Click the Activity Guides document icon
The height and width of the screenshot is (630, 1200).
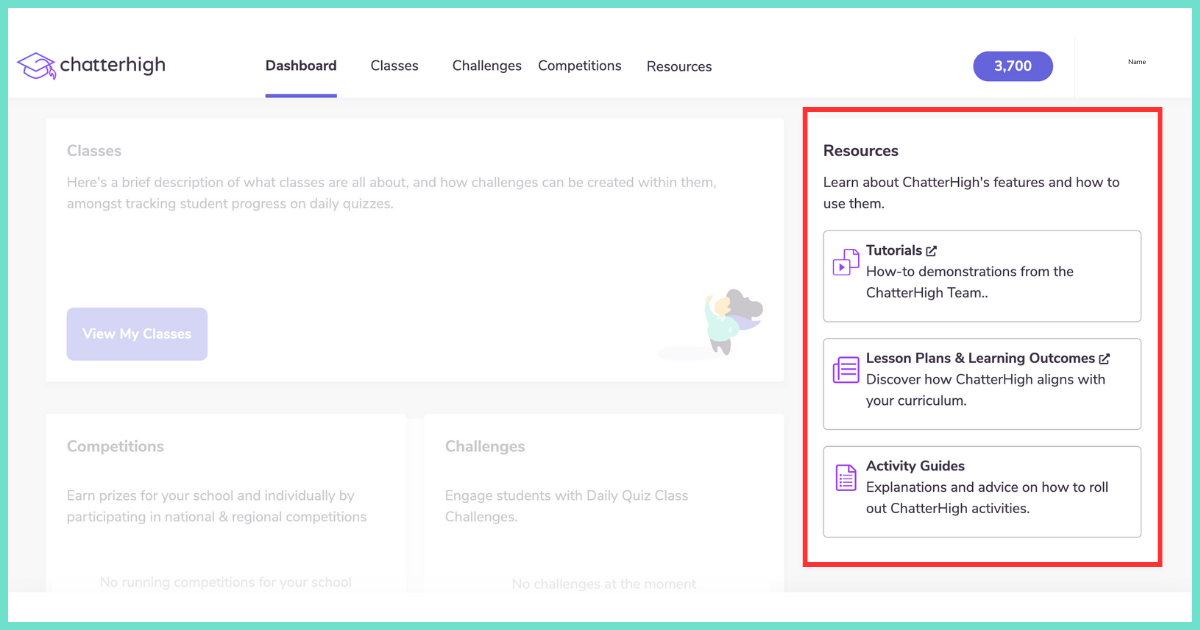click(x=845, y=477)
